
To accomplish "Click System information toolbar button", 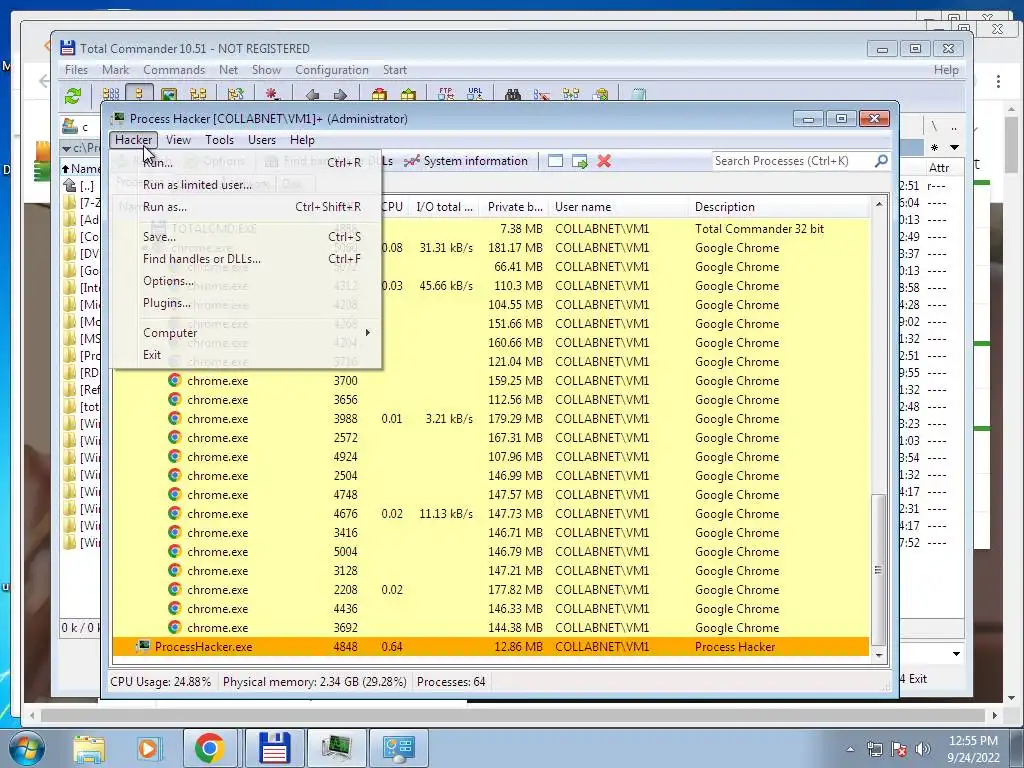I will coord(466,161).
